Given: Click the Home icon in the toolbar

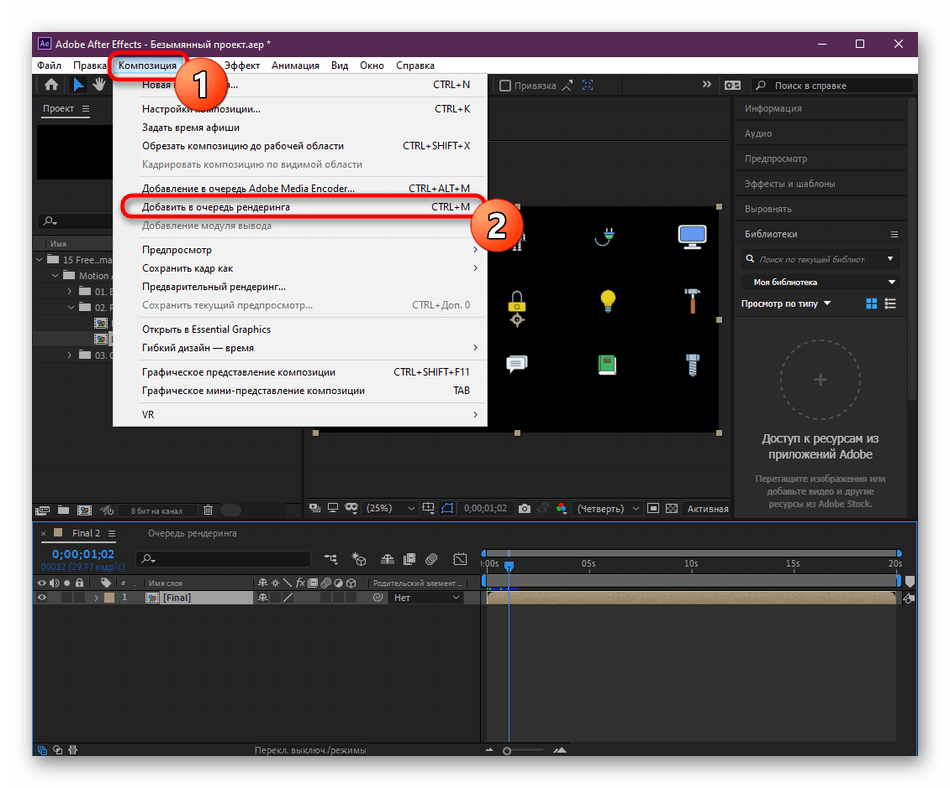Looking at the screenshot, I should tap(51, 85).
